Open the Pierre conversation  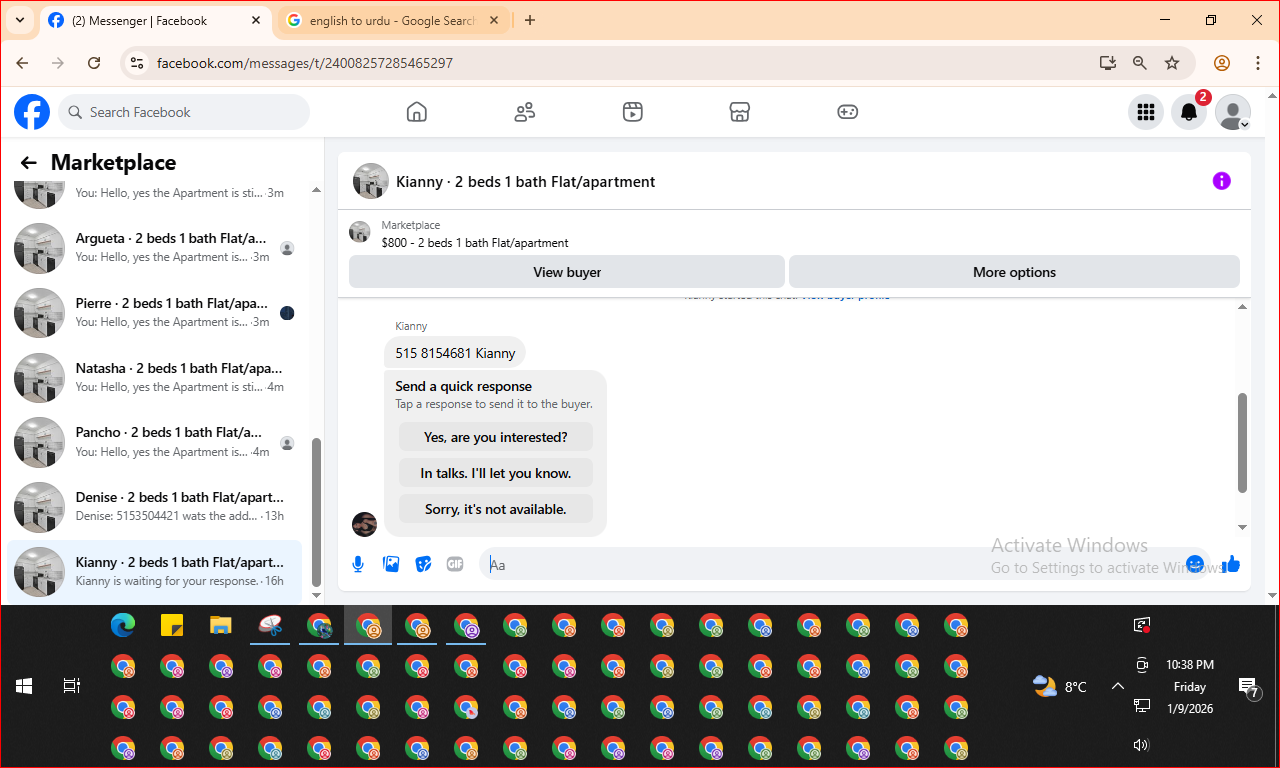156,313
